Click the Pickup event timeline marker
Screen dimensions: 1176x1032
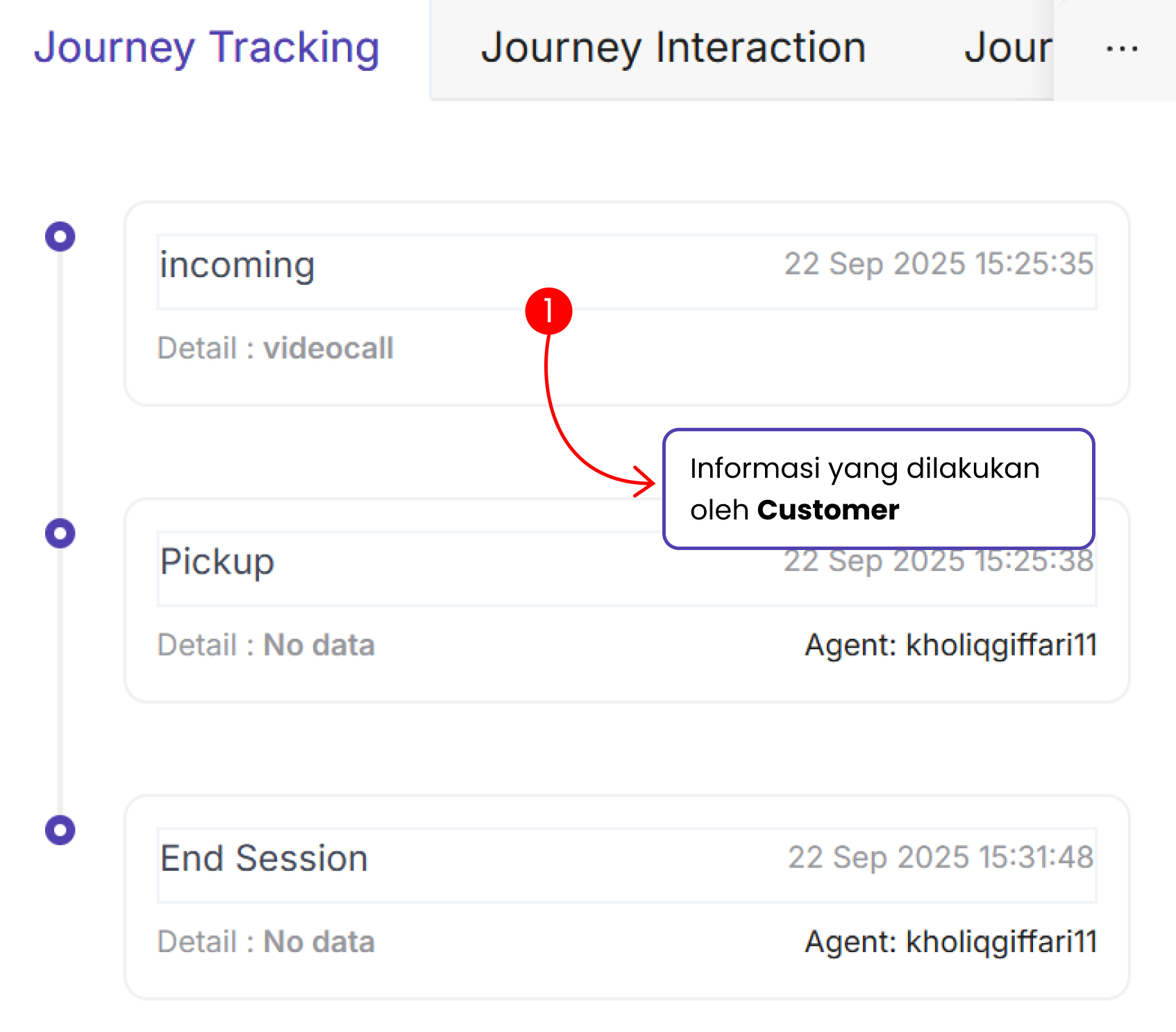[x=60, y=533]
